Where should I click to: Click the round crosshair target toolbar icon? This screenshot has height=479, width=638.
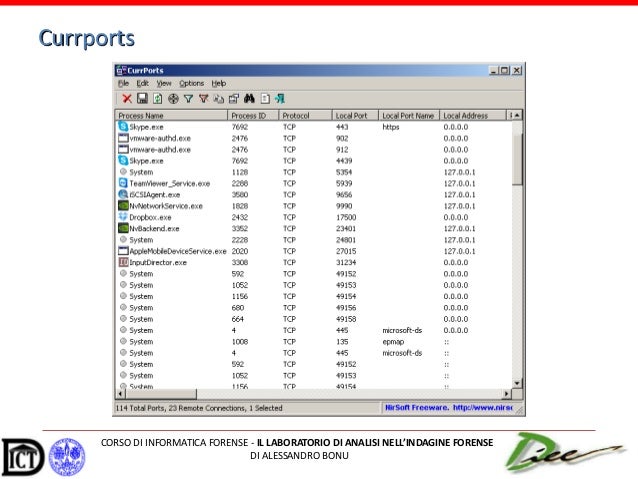(173, 98)
